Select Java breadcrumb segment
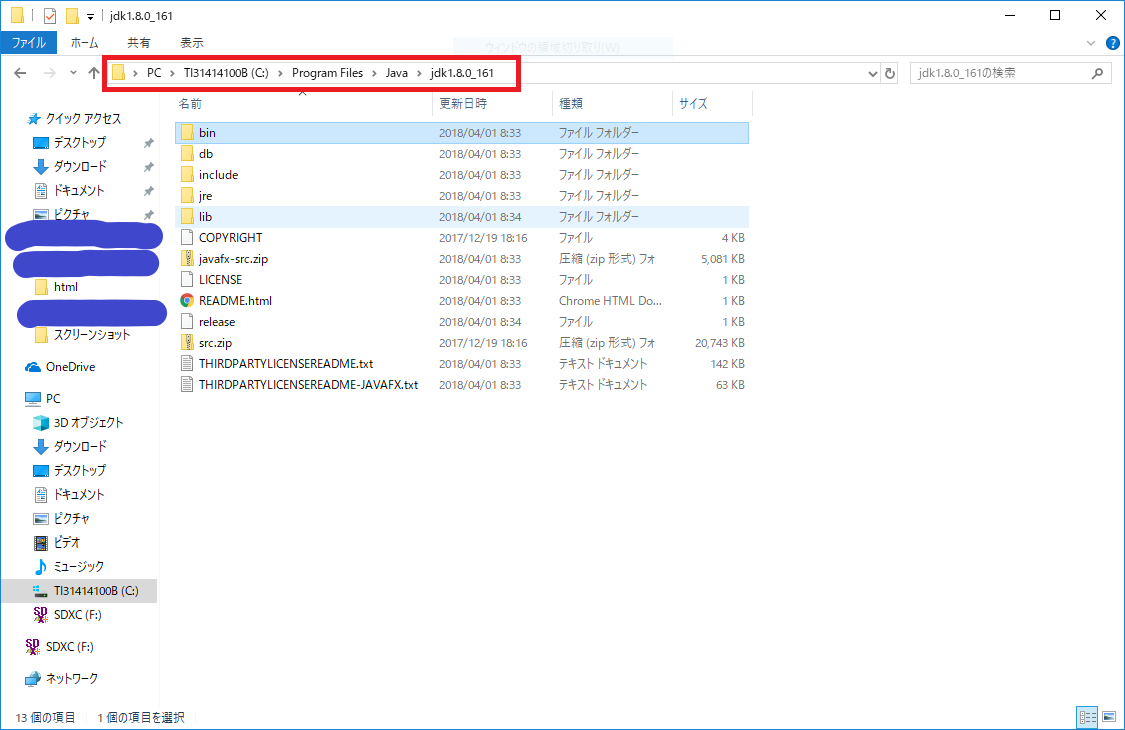Viewport: 1125px width, 730px height. pyautogui.click(x=396, y=73)
